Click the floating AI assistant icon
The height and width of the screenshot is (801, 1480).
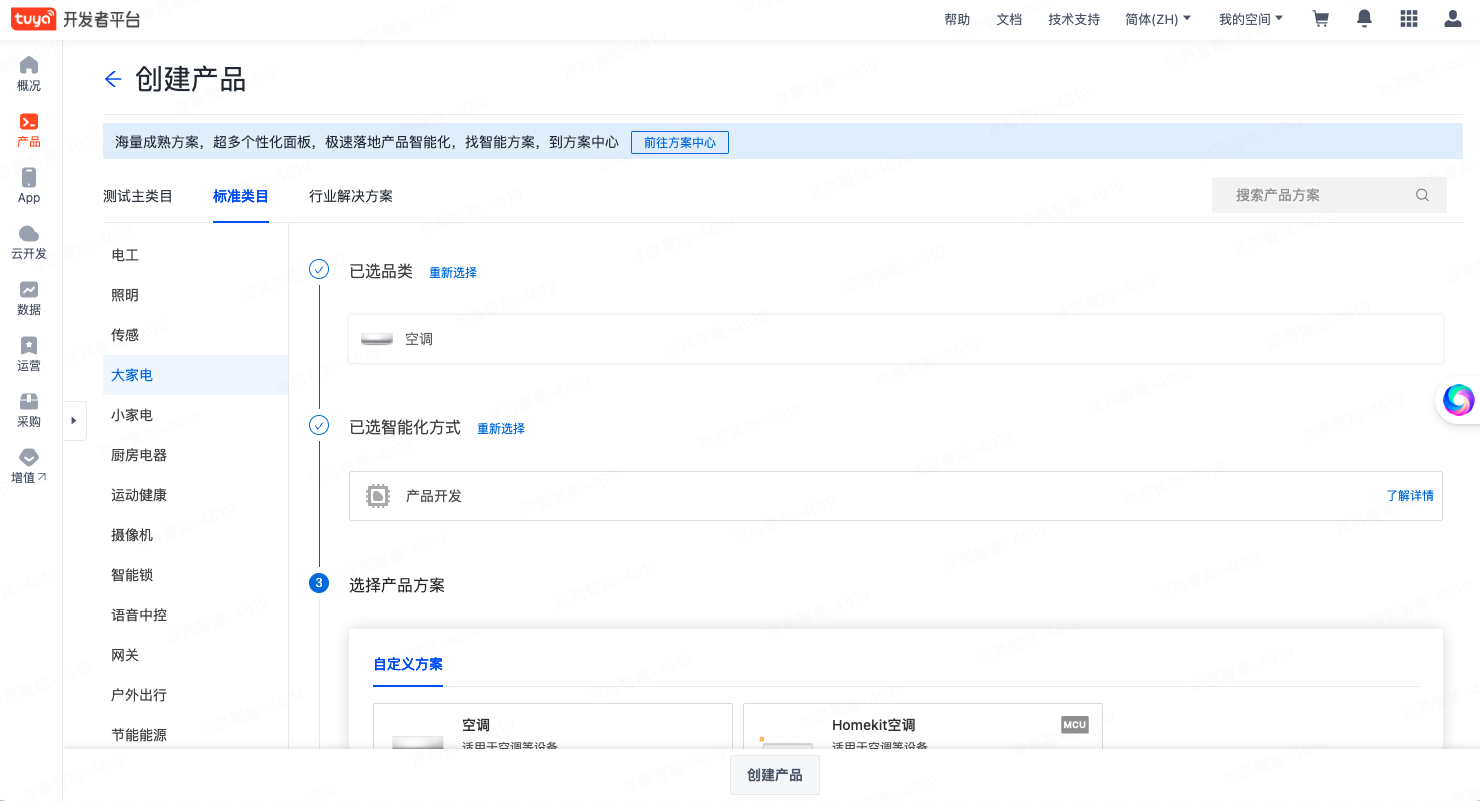coord(1458,400)
